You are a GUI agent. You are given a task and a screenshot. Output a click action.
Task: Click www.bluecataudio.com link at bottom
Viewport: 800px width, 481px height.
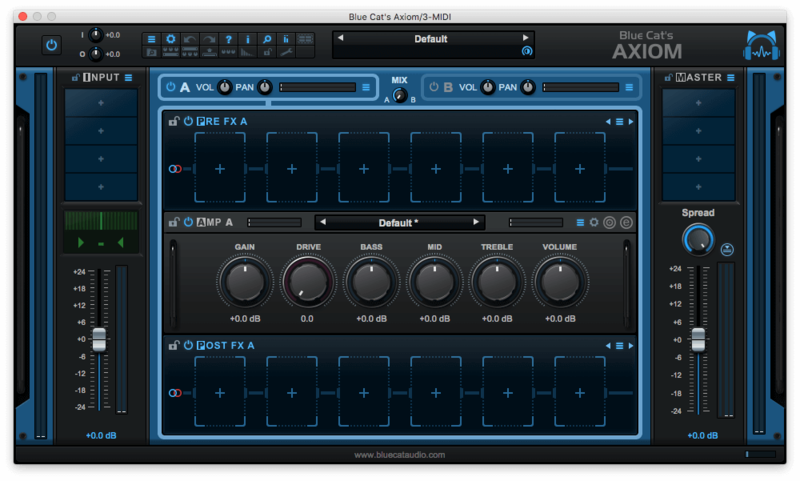tap(400, 455)
